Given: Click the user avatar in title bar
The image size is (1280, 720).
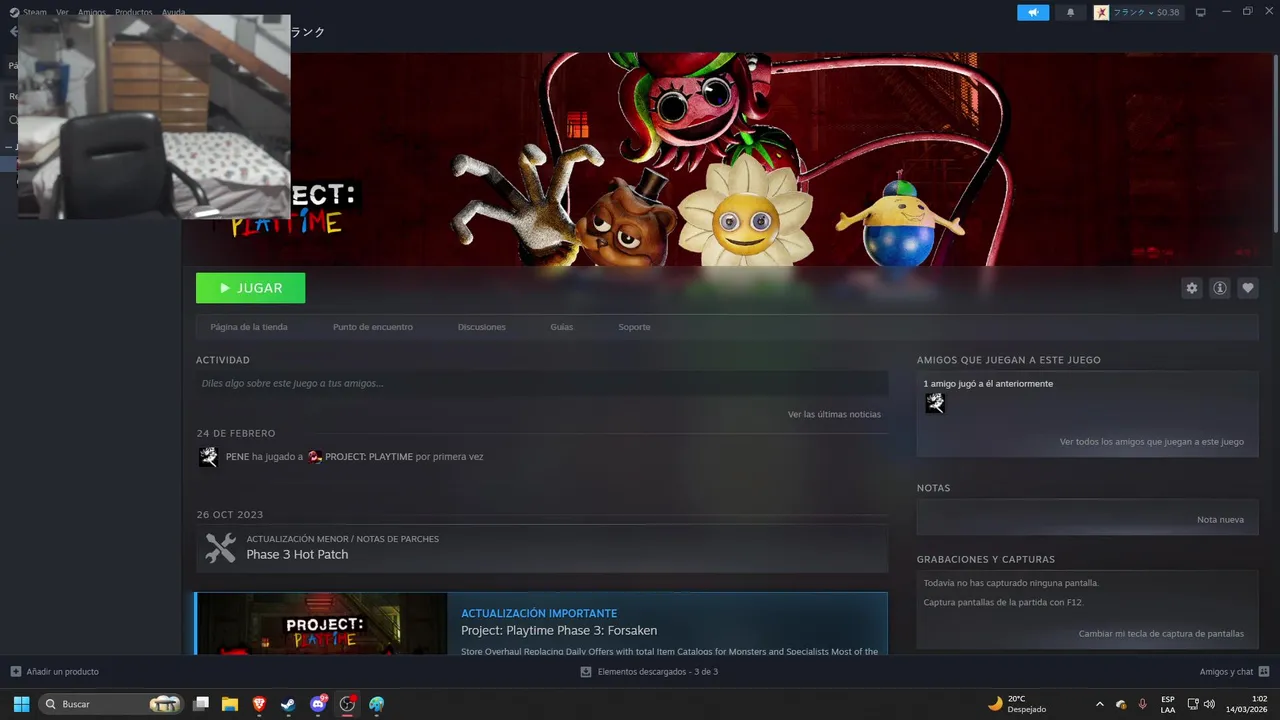Looking at the screenshot, I should (1101, 12).
